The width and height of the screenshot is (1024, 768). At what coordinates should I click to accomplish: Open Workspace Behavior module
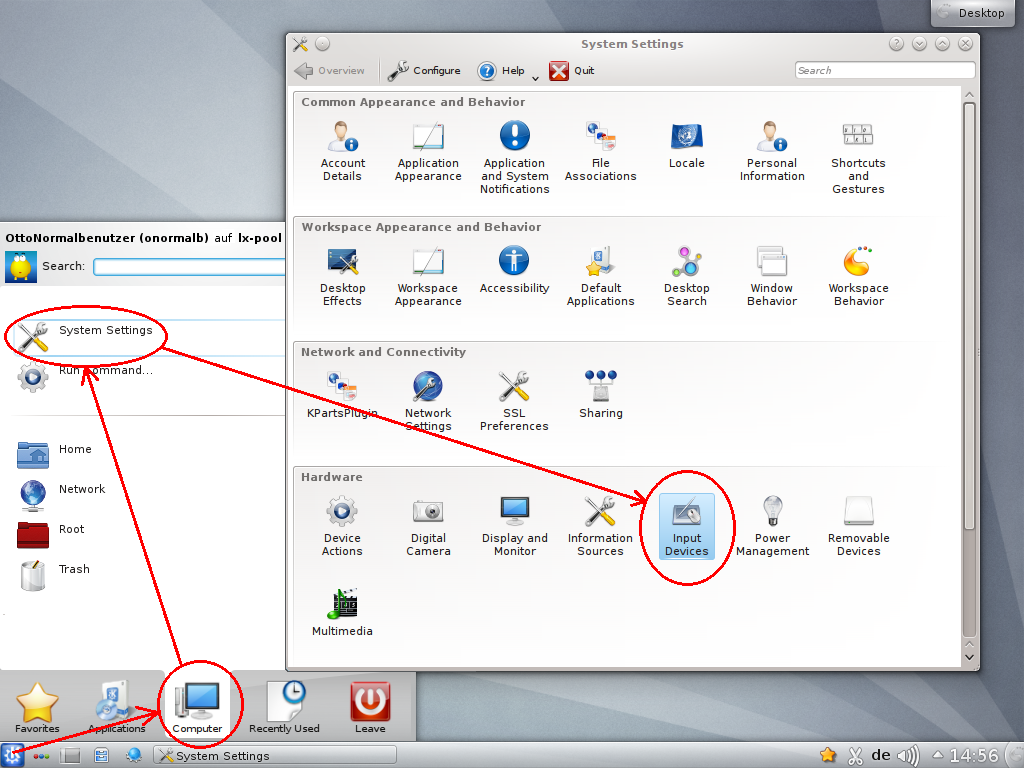coord(858,276)
